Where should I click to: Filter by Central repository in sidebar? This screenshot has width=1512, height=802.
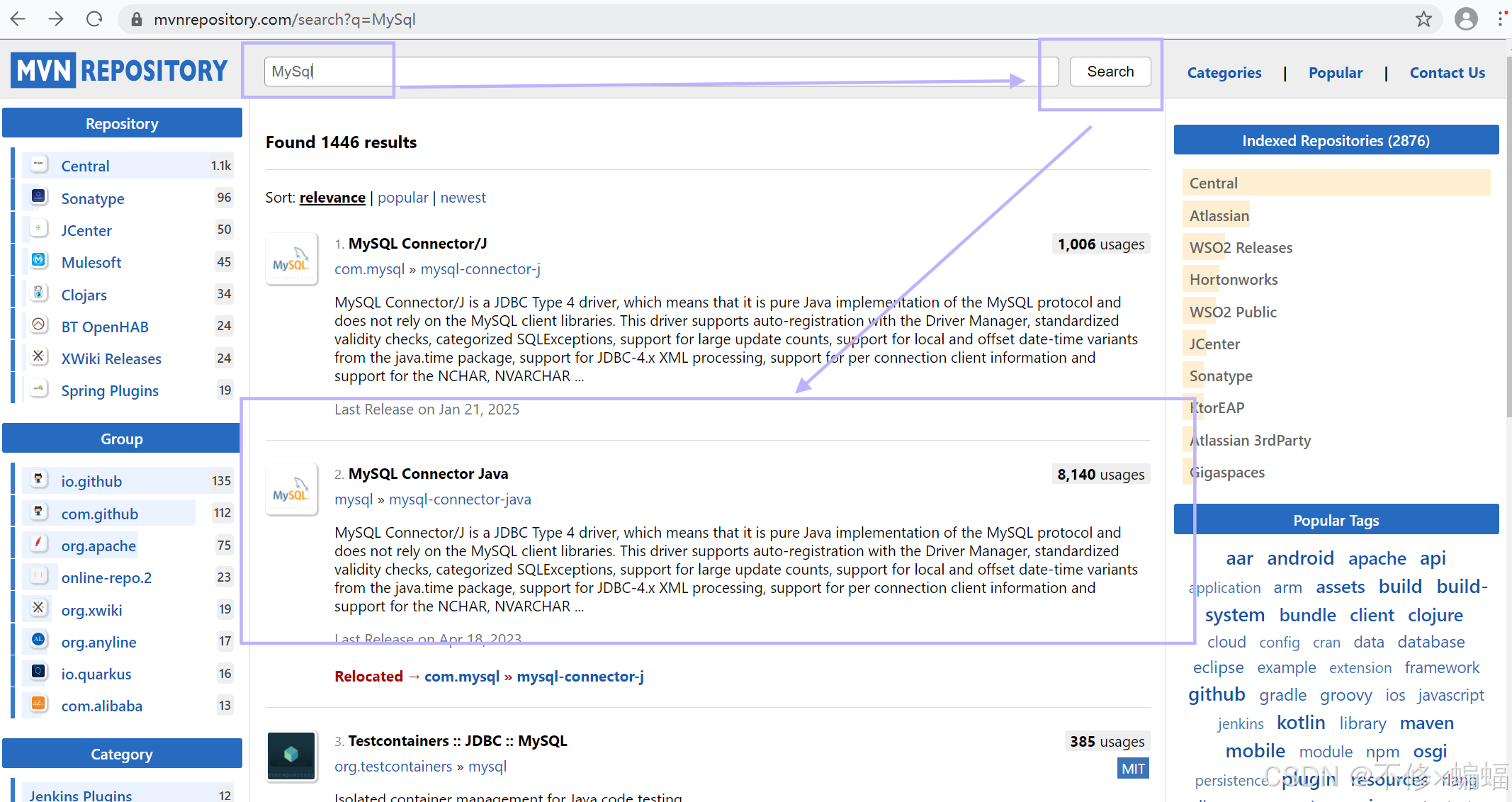pos(85,166)
